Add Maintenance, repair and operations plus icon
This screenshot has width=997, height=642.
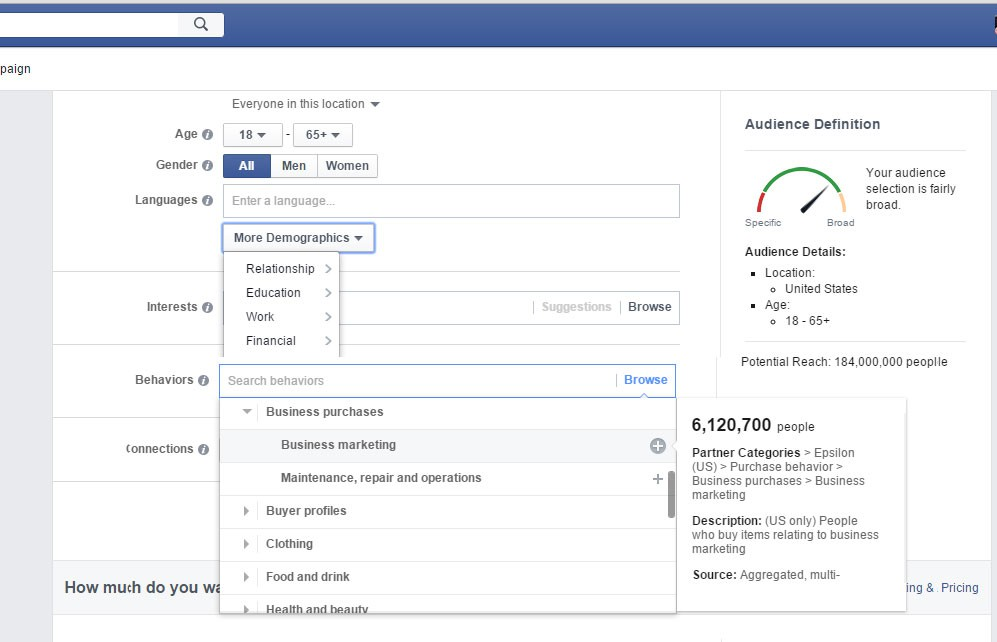pyautogui.click(x=657, y=479)
